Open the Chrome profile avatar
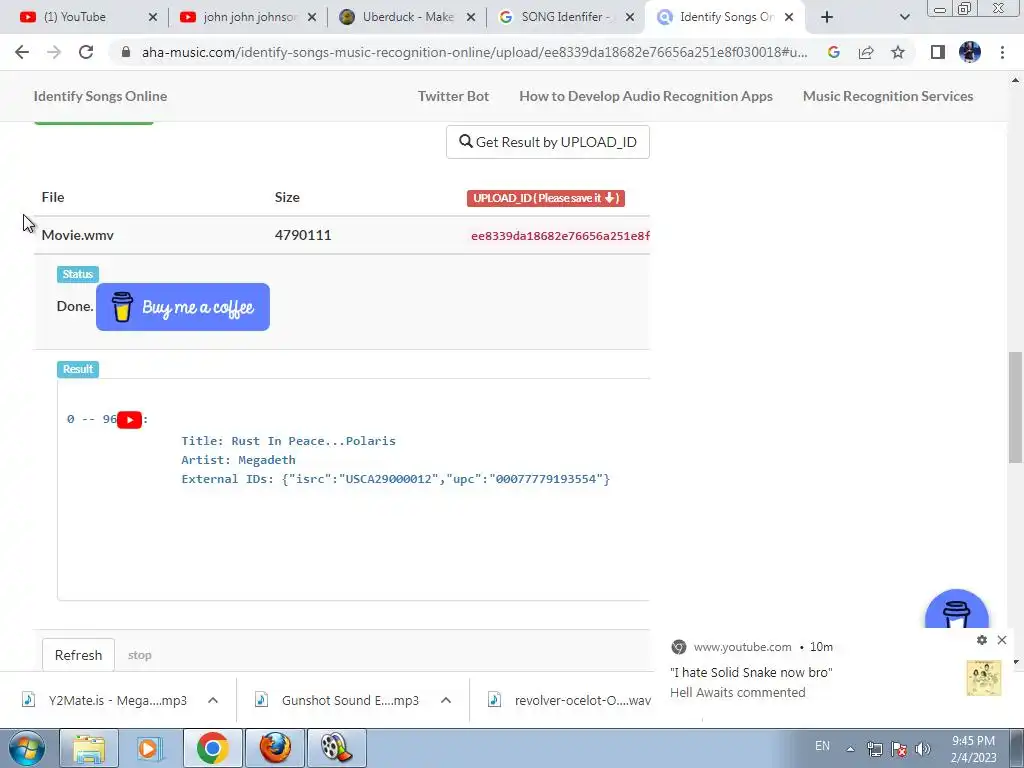The height and width of the screenshot is (768, 1024). pyautogui.click(x=970, y=52)
